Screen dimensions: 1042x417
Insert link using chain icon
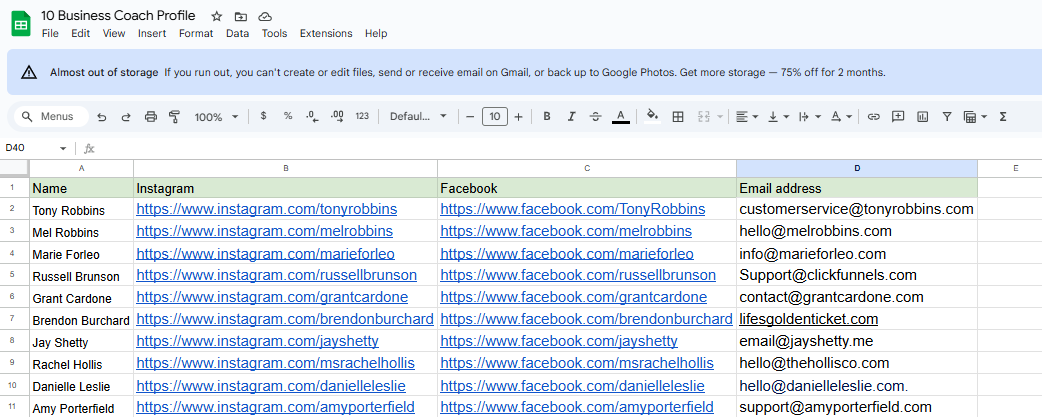pyautogui.click(x=873, y=117)
